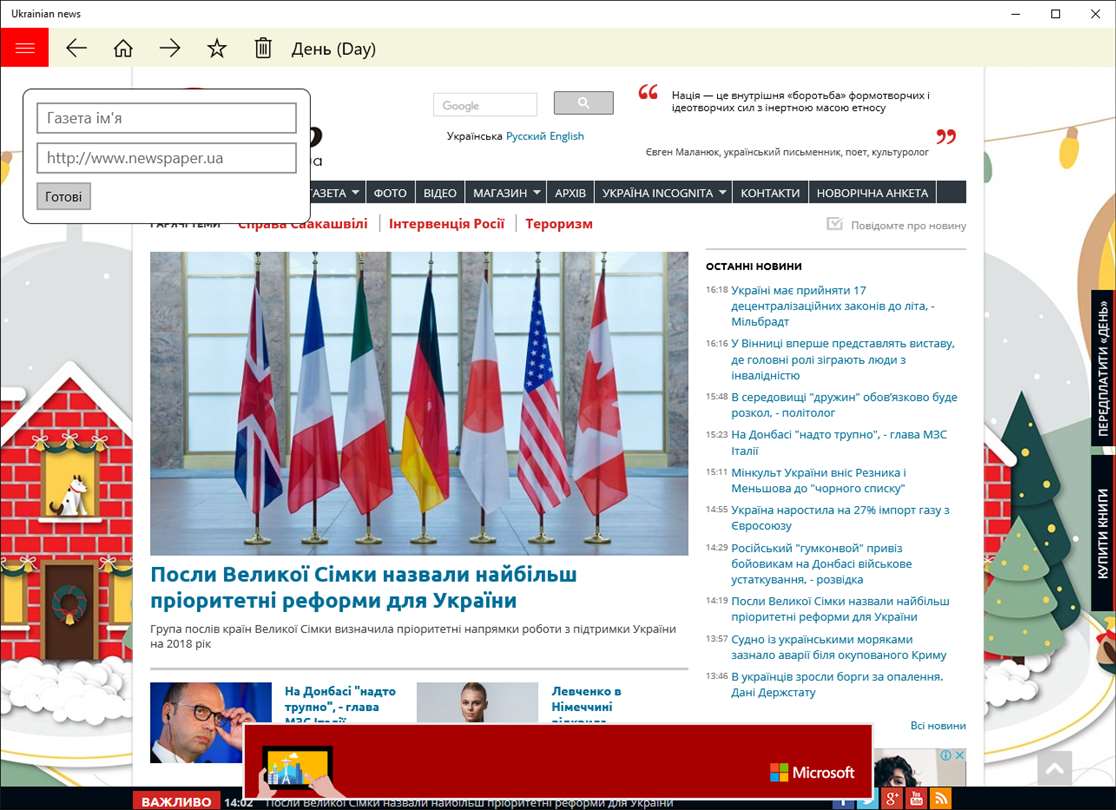This screenshot has height=810, width=1116.
Task: Go back with the left arrow
Action: point(76,48)
